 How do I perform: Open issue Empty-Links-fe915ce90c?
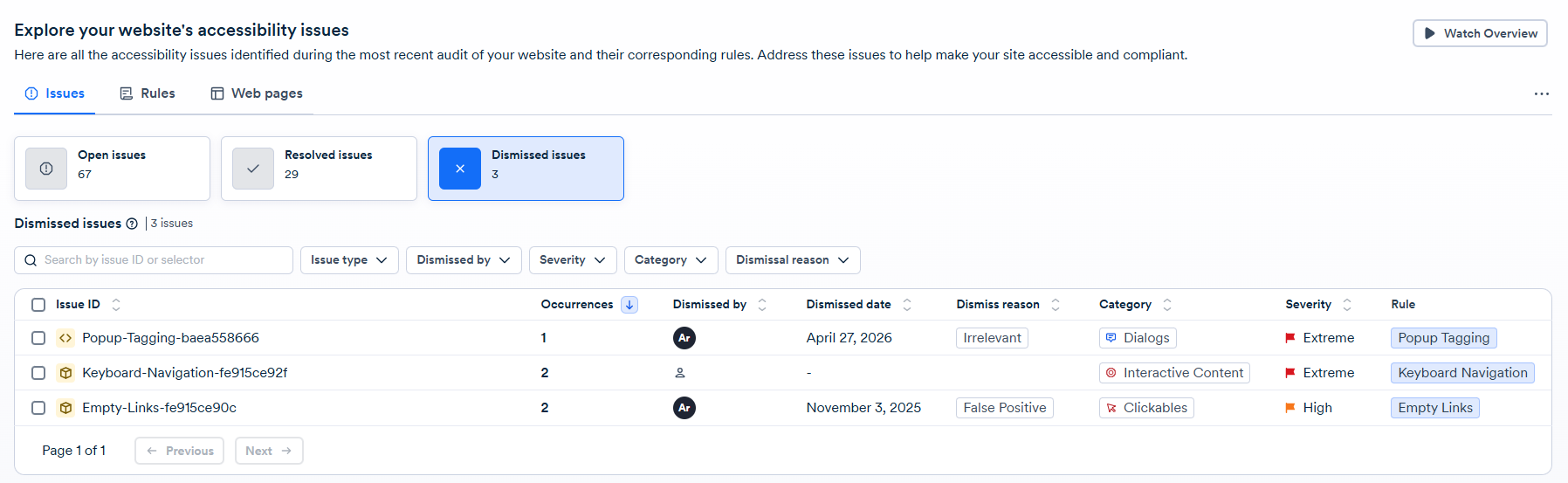pos(159,408)
